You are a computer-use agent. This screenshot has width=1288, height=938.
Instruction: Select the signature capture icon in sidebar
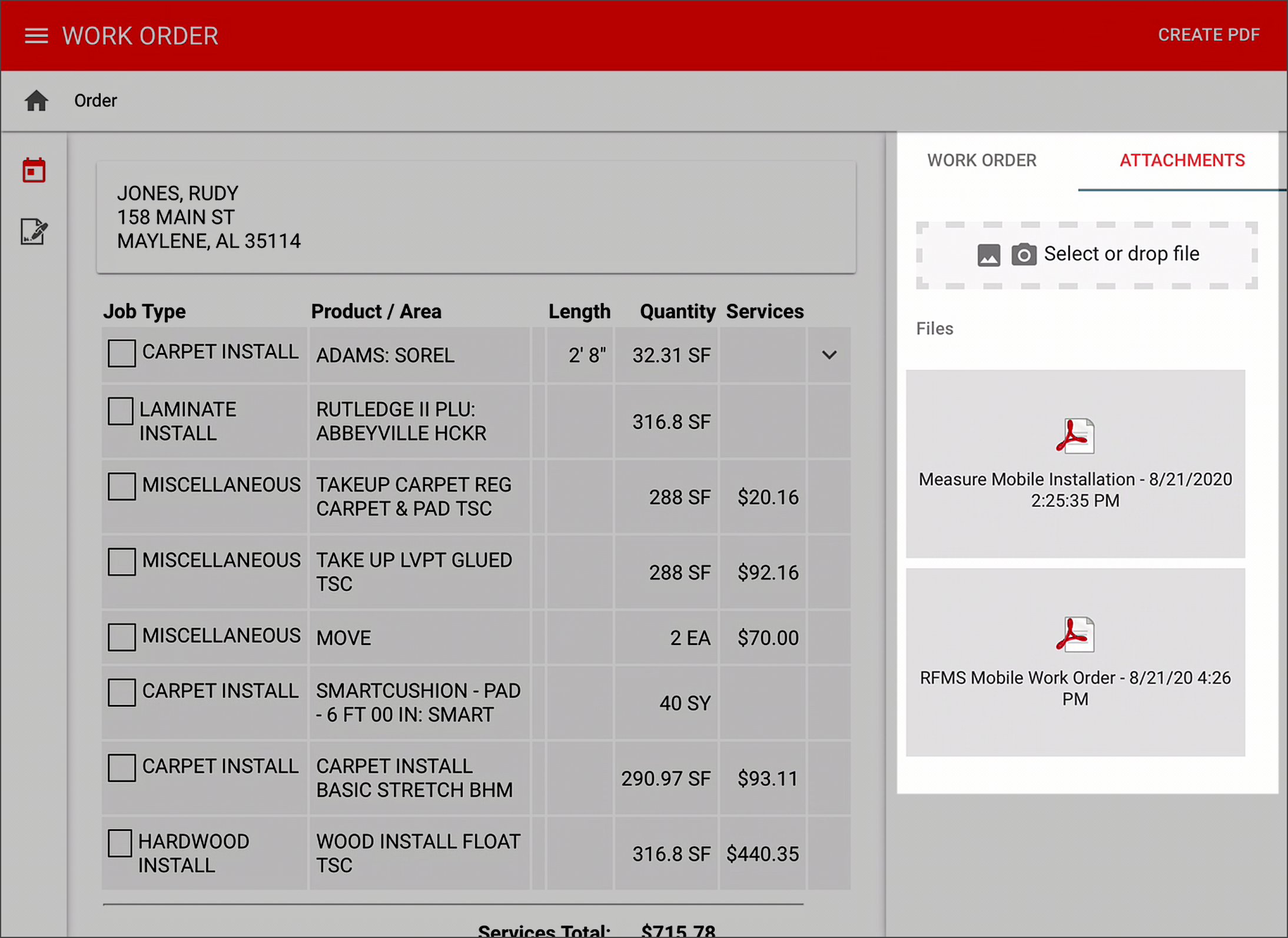(34, 232)
